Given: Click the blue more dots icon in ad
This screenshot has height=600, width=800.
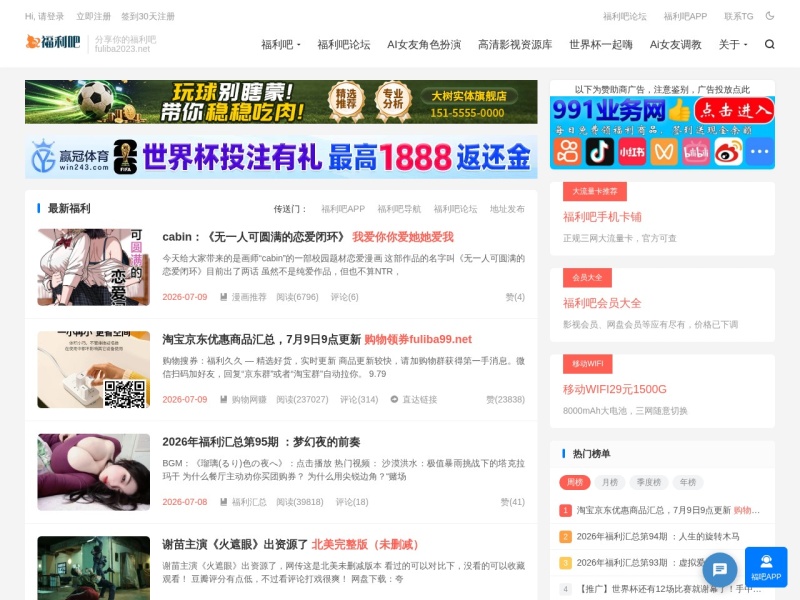Looking at the screenshot, I should pos(760,152).
